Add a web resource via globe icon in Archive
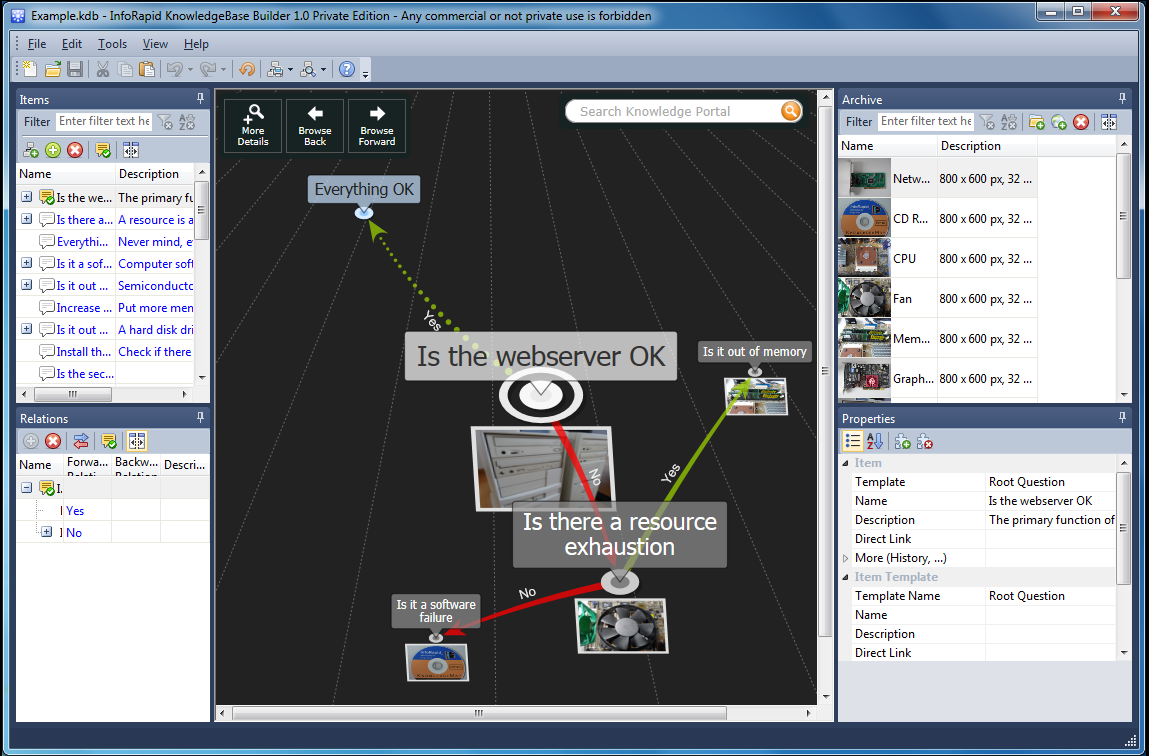 click(1059, 122)
